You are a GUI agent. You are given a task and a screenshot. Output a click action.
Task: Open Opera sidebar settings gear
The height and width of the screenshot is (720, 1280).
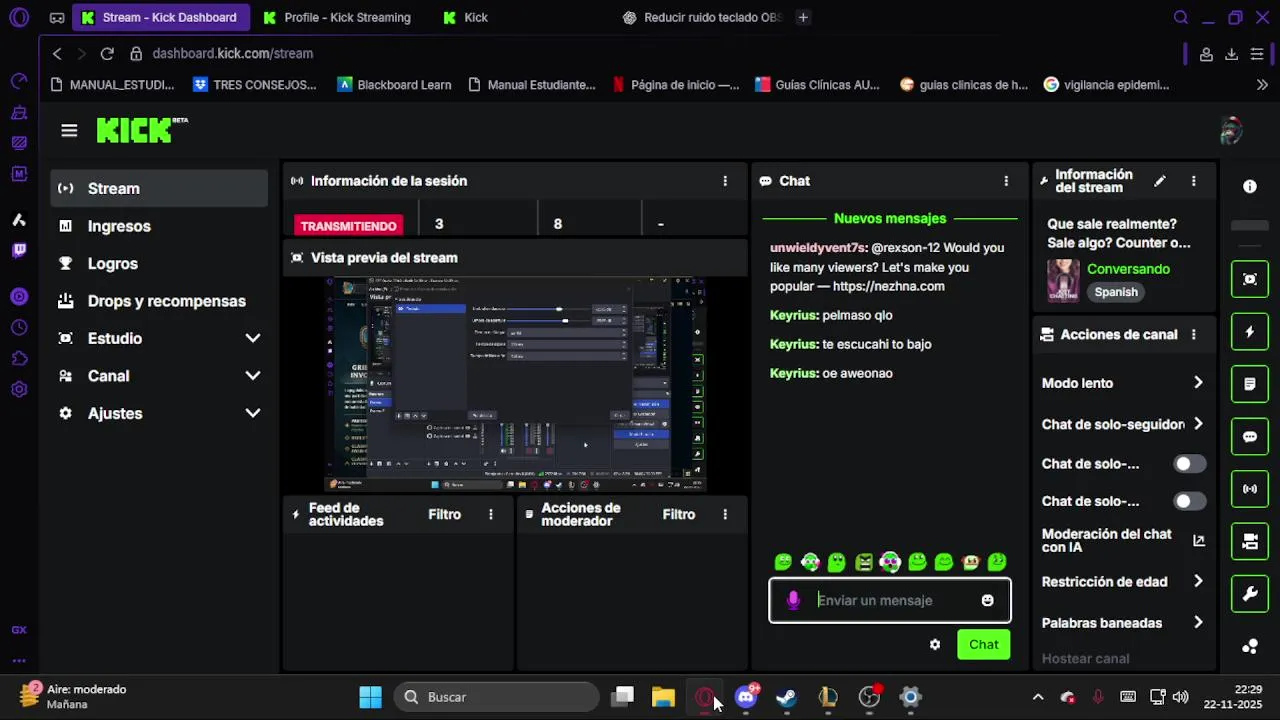point(19,390)
